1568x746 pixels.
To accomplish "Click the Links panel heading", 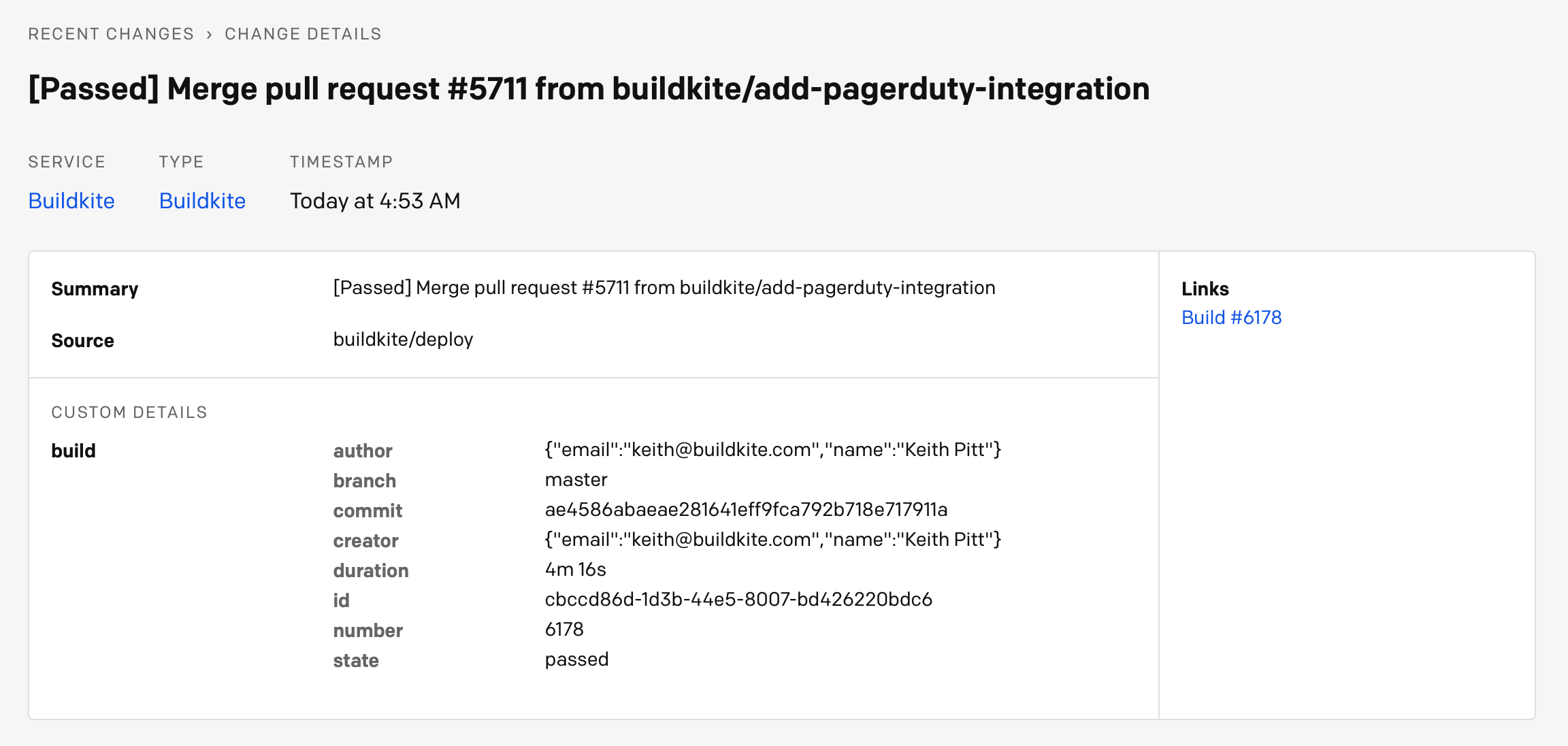I will (1205, 289).
